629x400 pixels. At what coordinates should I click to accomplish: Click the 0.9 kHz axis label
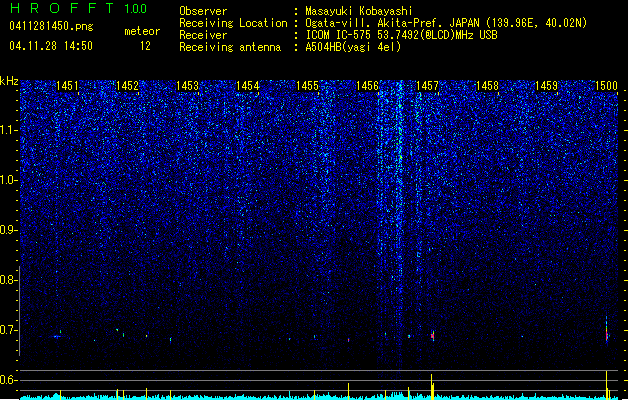coord(8,230)
